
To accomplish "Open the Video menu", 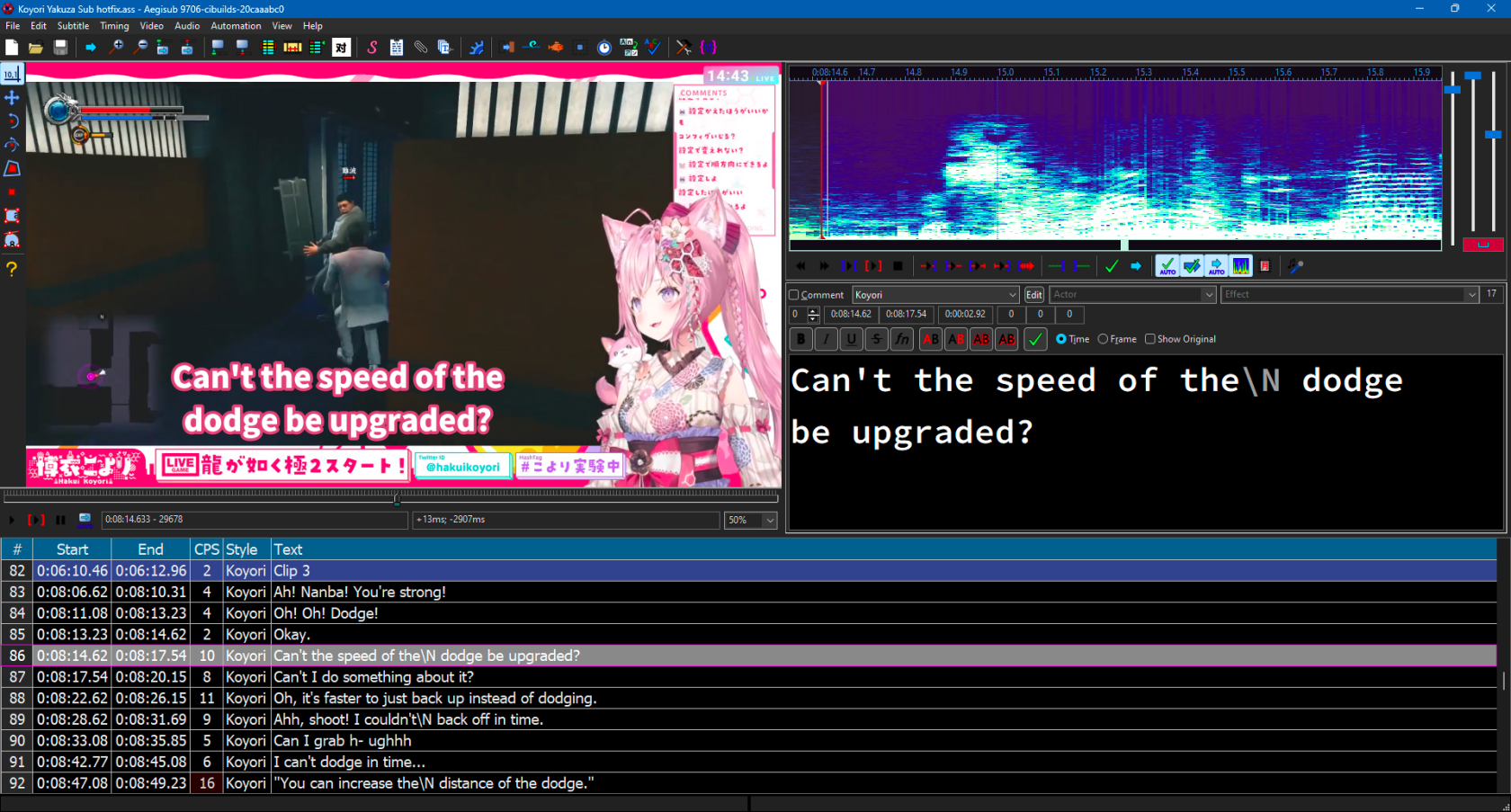I will click(x=151, y=26).
